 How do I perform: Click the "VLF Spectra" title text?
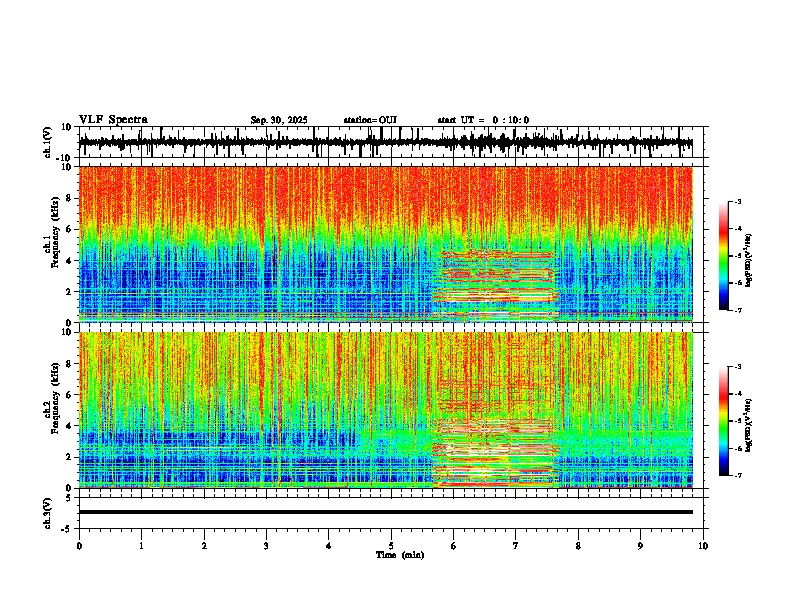113,119
